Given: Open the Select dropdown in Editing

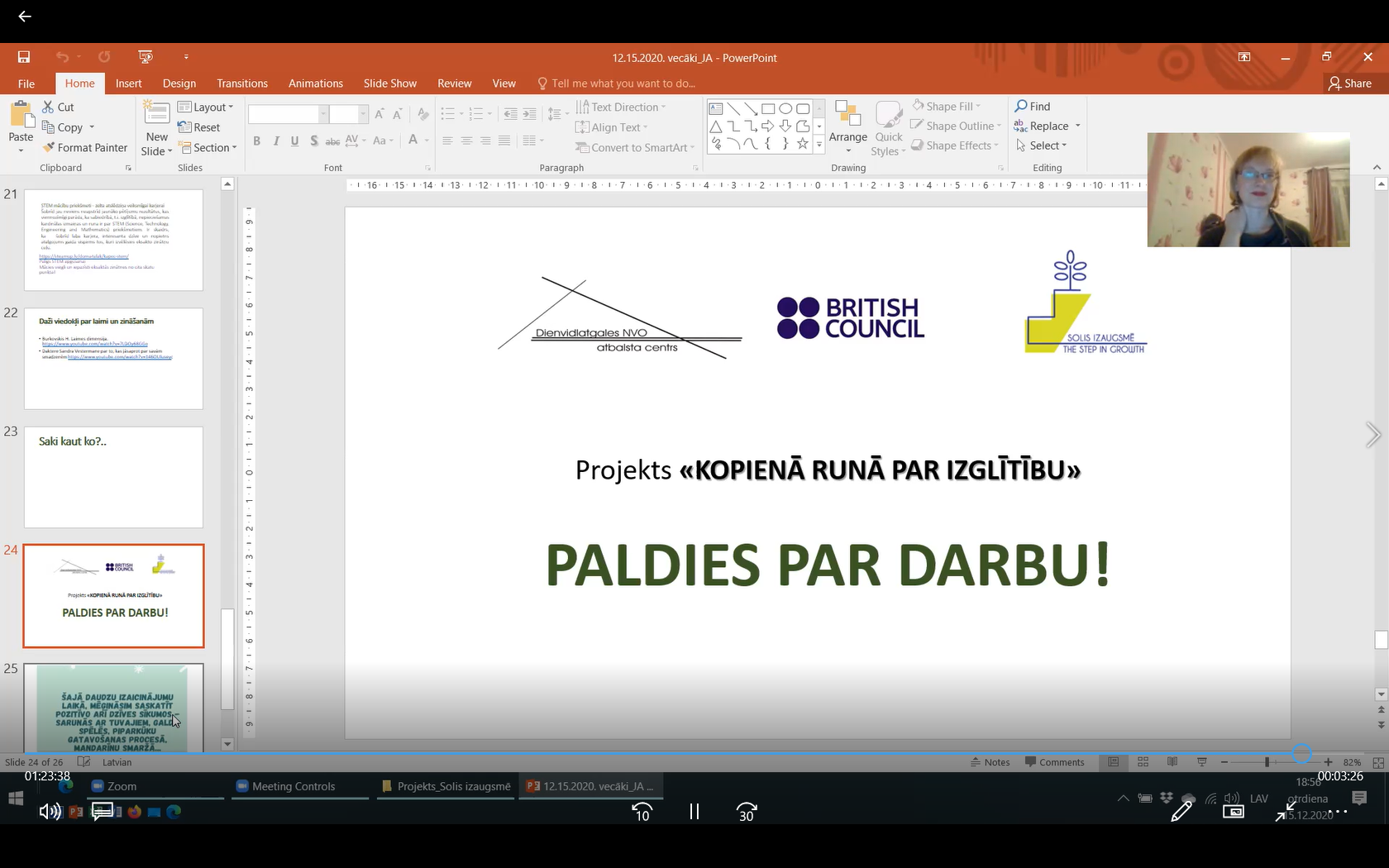Looking at the screenshot, I should tap(1042, 145).
